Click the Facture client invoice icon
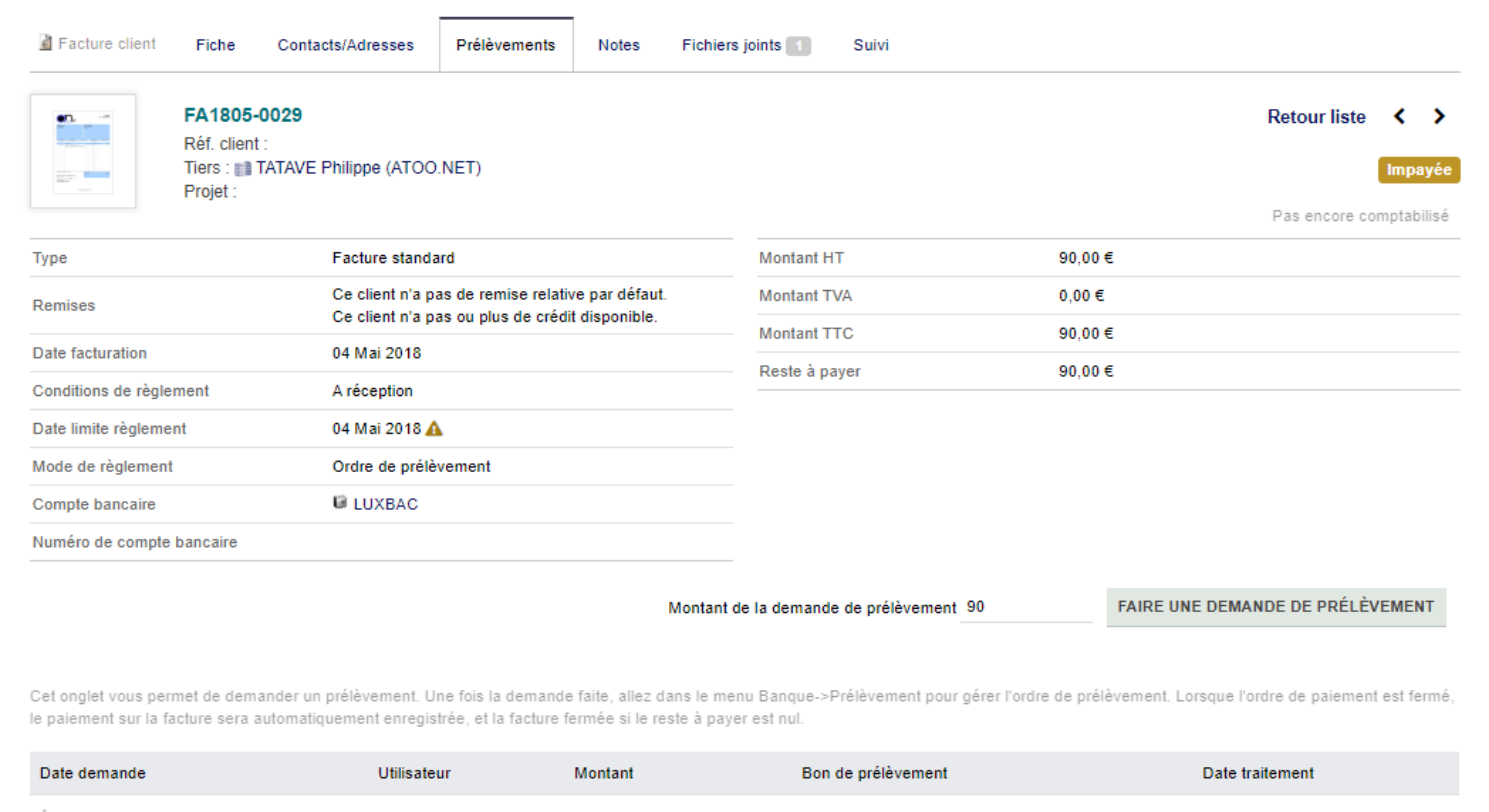The image size is (1489, 812). pyautogui.click(x=45, y=43)
